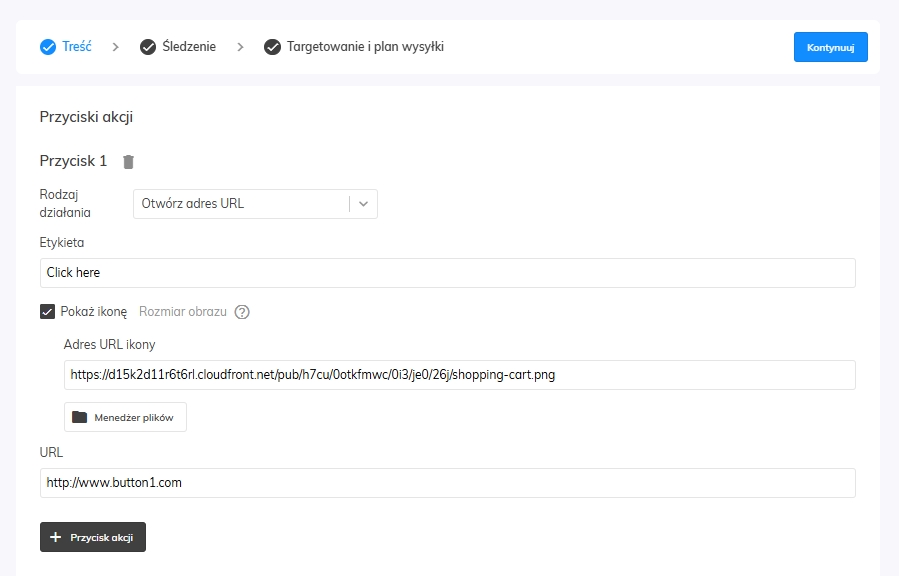Click the URL field with button1.com address
Image resolution: width=899 pixels, height=576 pixels.
pyautogui.click(x=447, y=482)
